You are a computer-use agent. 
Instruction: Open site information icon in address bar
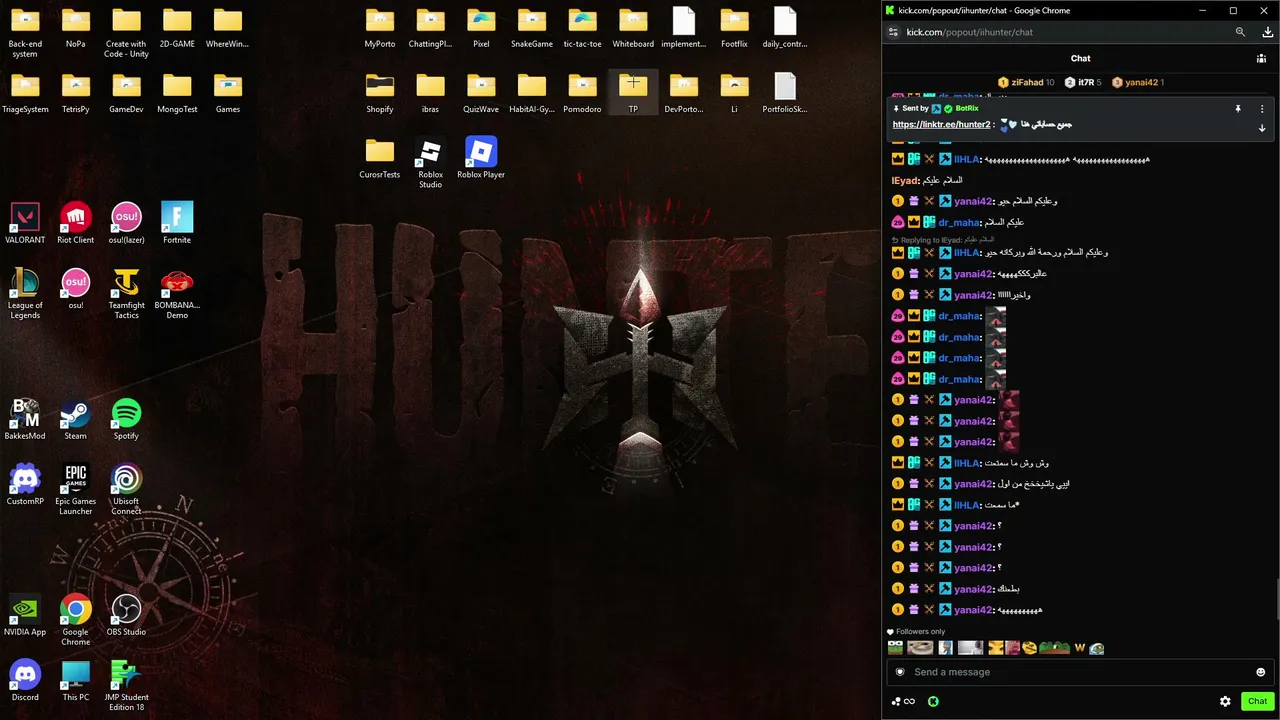point(893,32)
